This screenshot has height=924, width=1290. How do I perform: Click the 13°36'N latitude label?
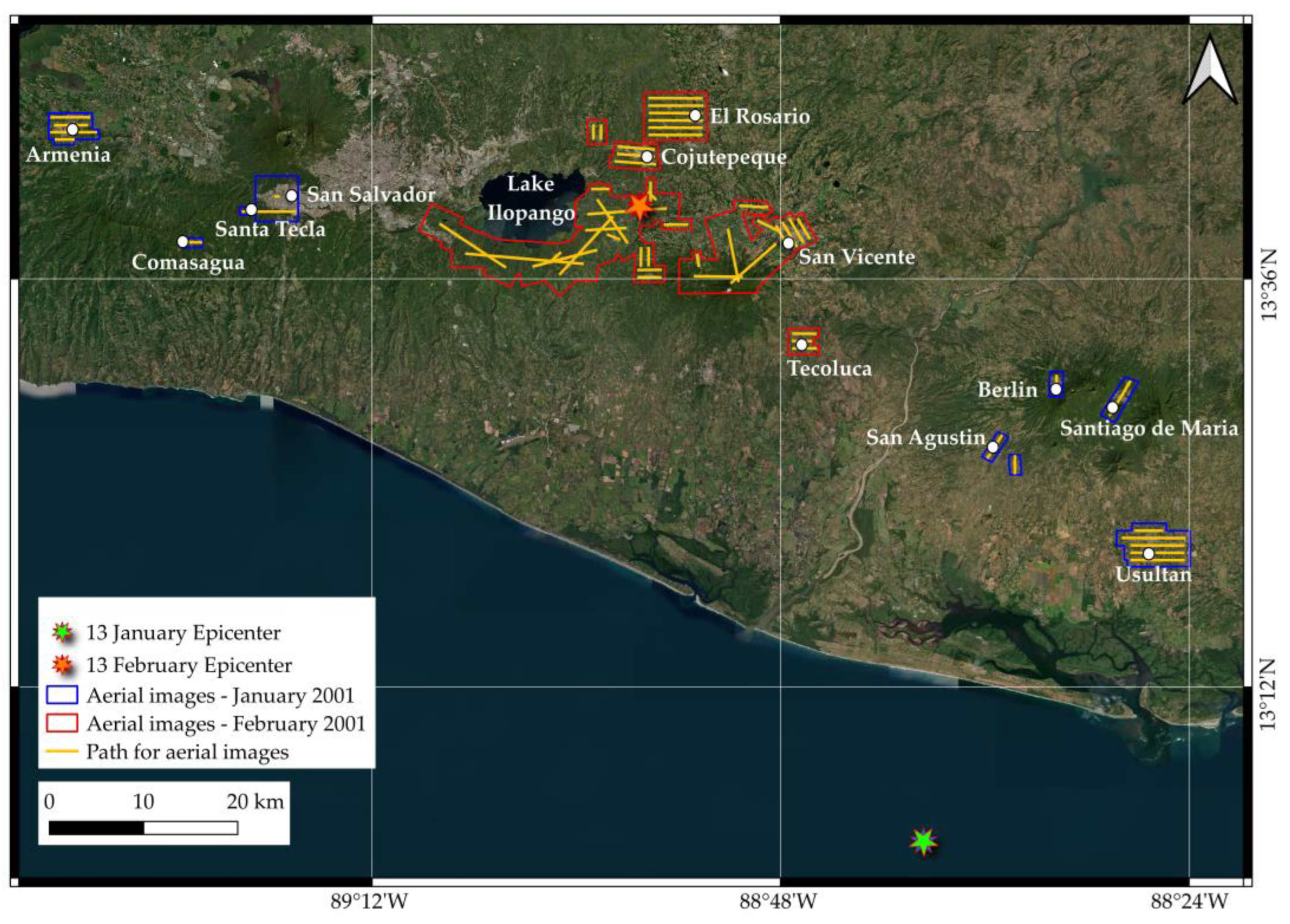tap(1268, 284)
